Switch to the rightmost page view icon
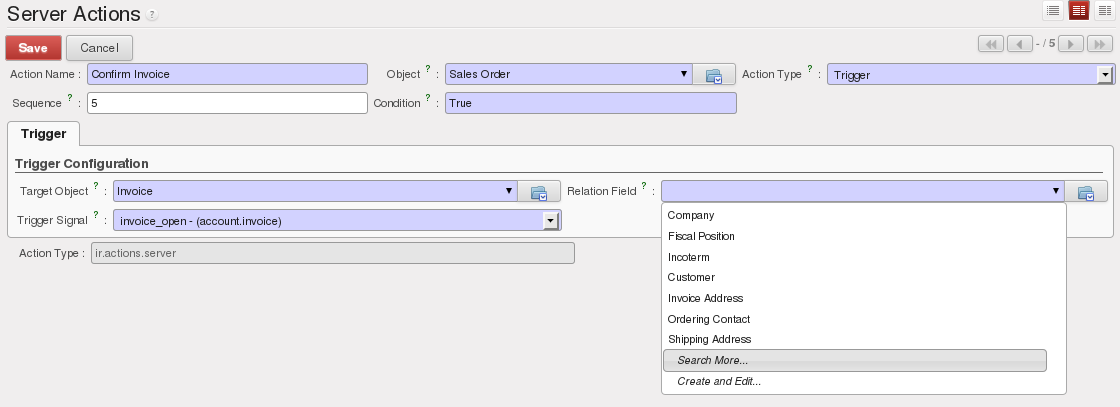Viewport: 1120px width, 407px height. [1105, 10]
